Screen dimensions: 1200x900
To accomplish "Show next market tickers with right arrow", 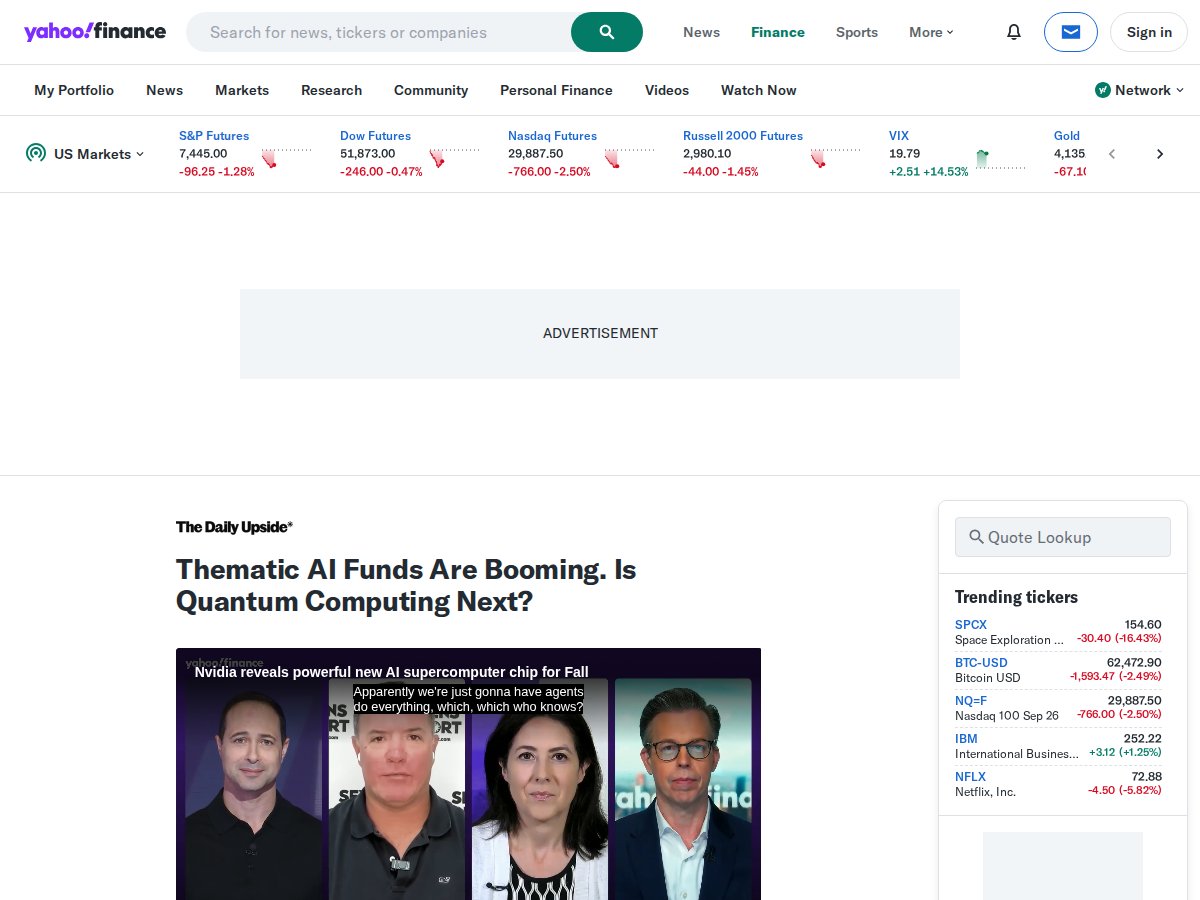I will tap(1160, 154).
